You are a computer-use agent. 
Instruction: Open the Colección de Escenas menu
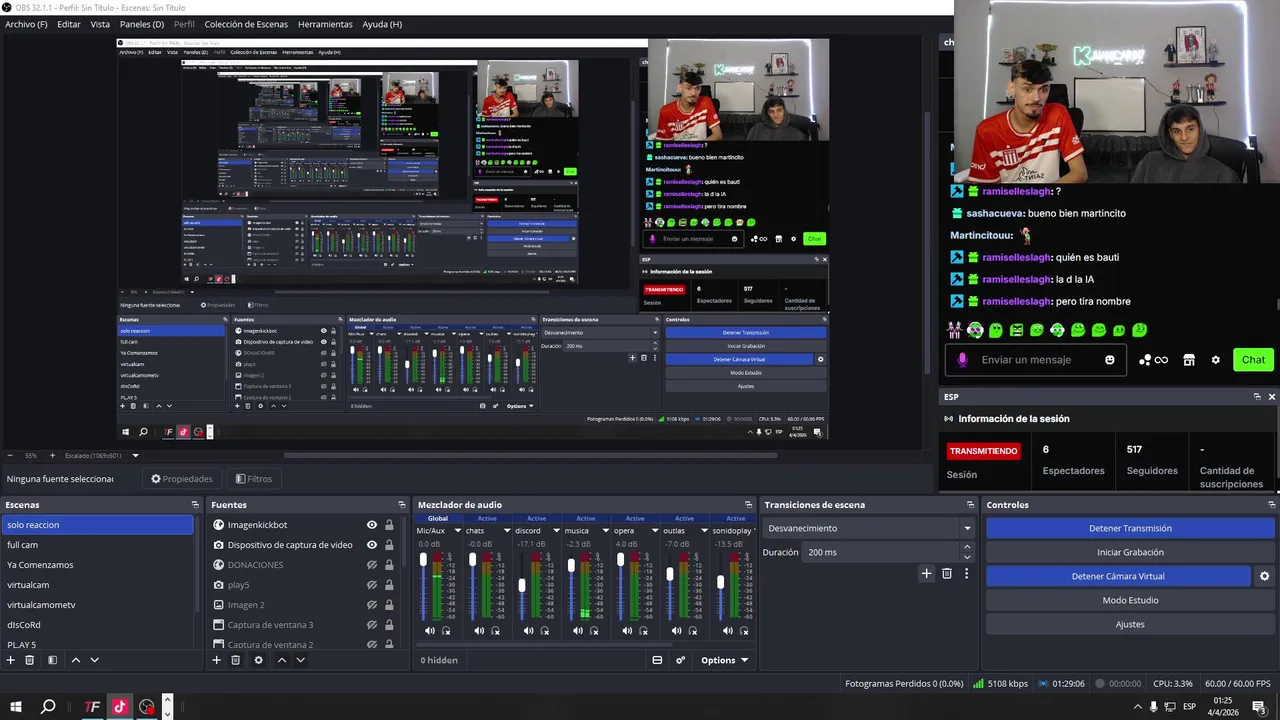247,24
